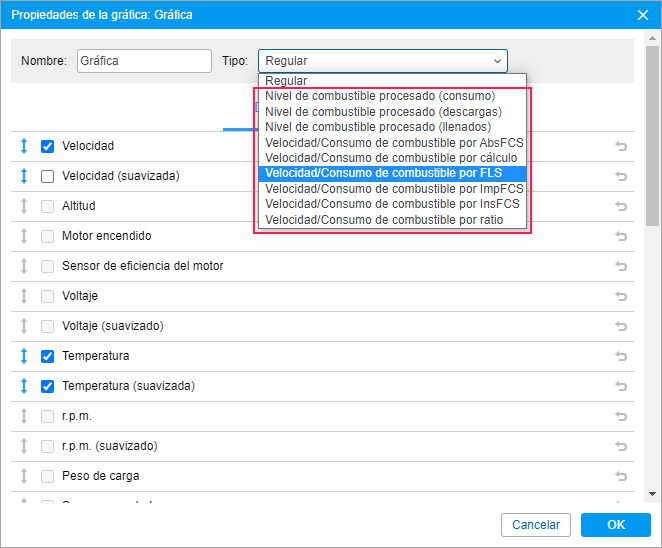This screenshot has height=548, width=662.
Task: Uncheck the Temperatura checkbox
Action: click(47, 356)
